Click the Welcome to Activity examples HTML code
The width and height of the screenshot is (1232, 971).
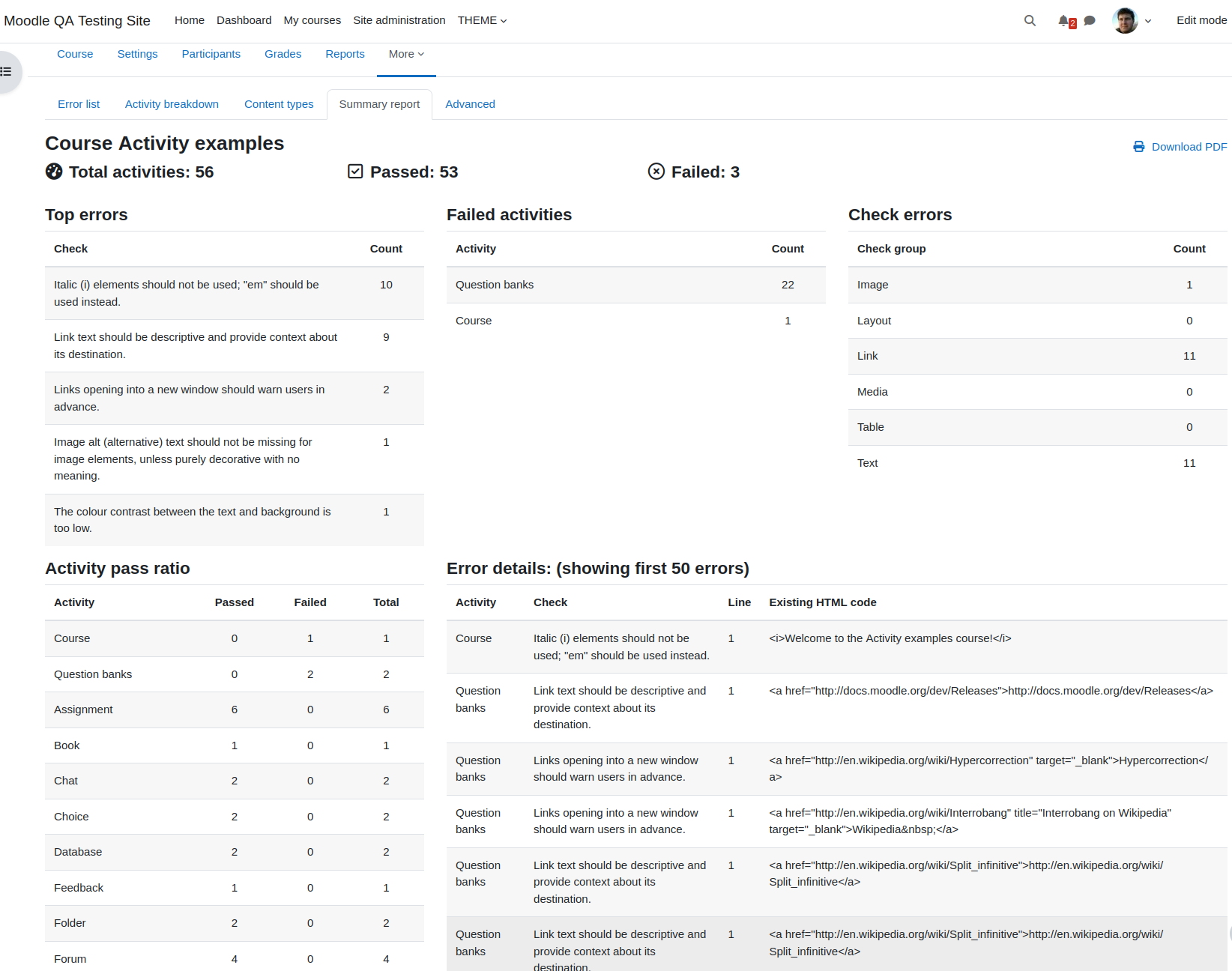click(890, 638)
